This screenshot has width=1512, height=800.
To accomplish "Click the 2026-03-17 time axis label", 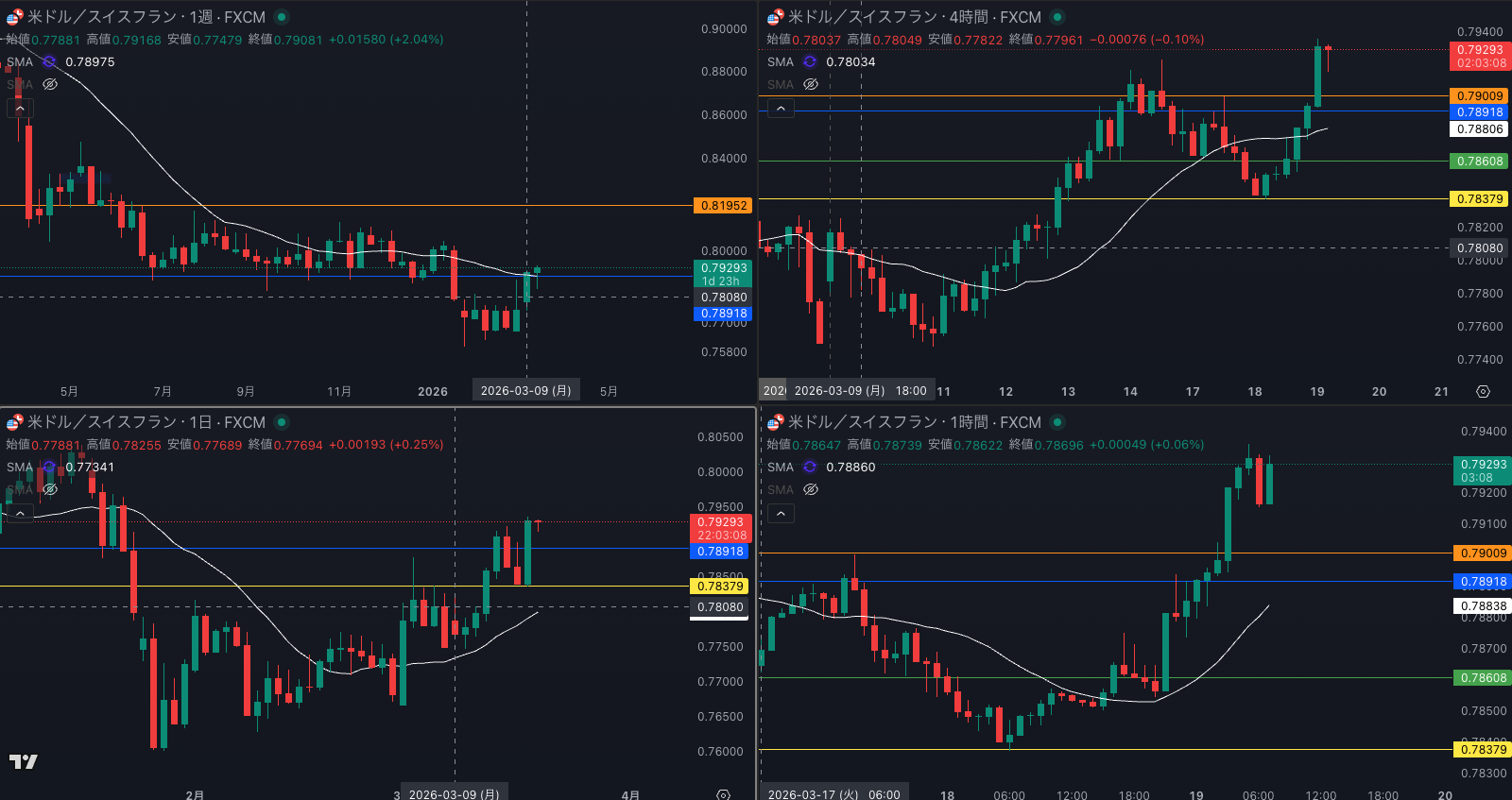I will tap(833, 794).
